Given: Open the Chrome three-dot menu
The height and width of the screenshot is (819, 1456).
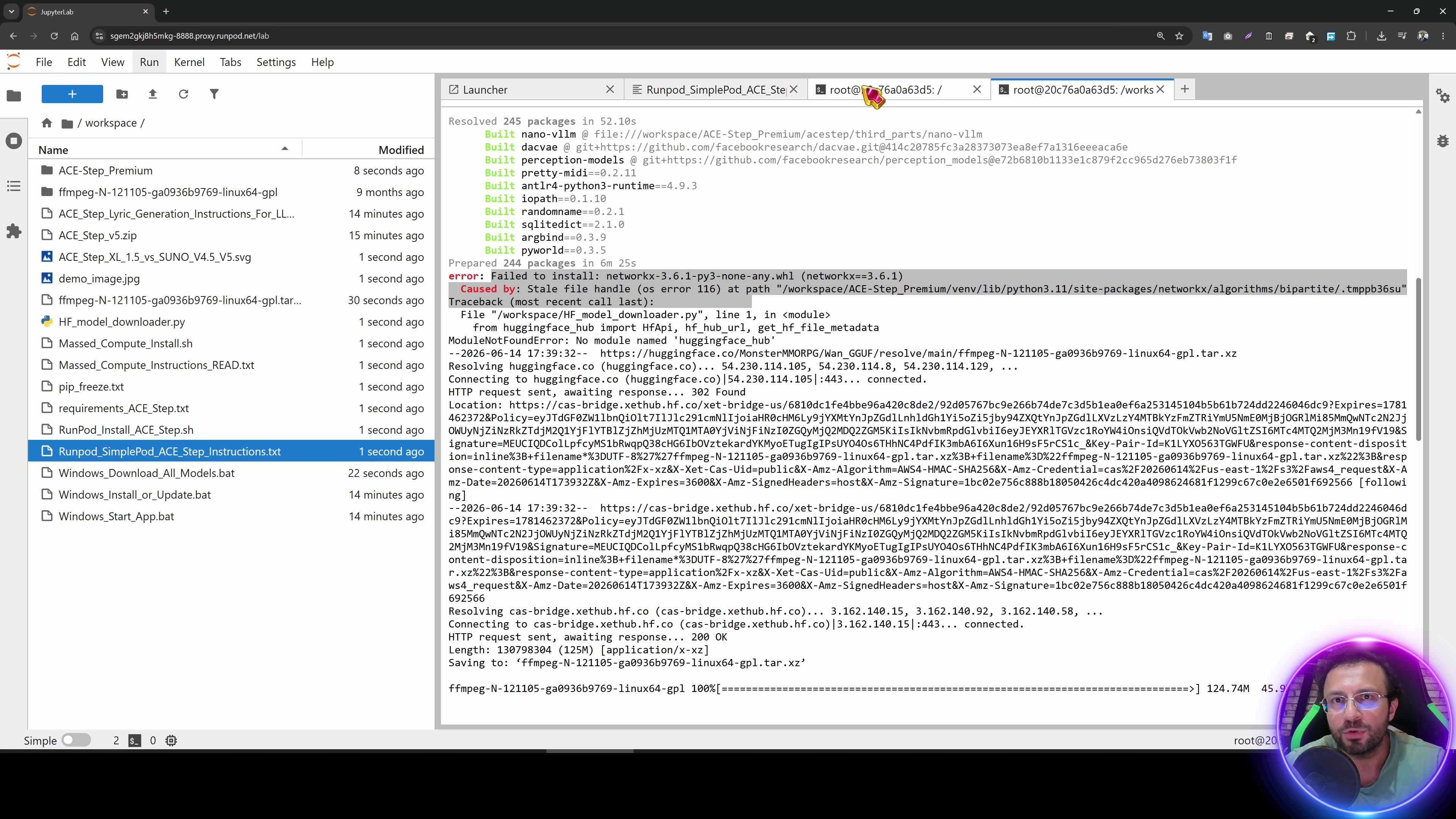Looking at the screenshot, I should pyautogui.click(x=1443, y=36).
